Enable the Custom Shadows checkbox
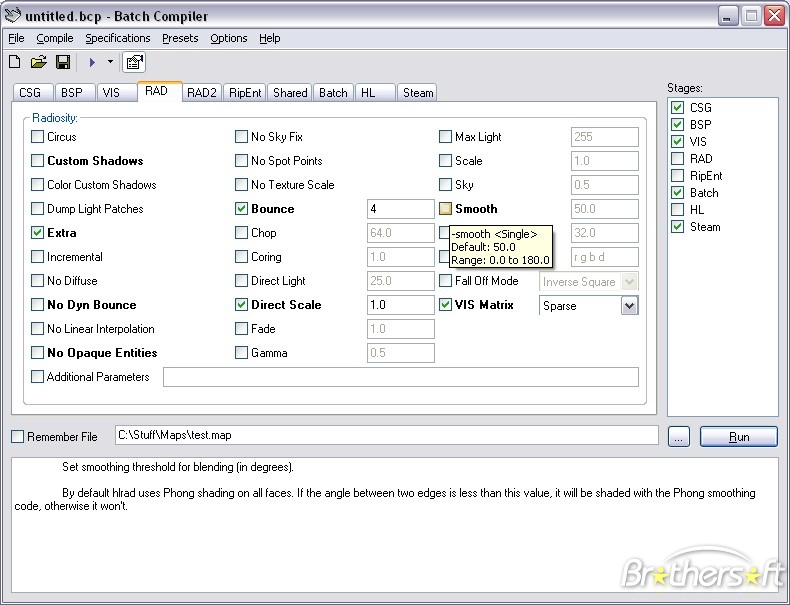The height and width of the screenshot is (605, 790). pos(37,161)
